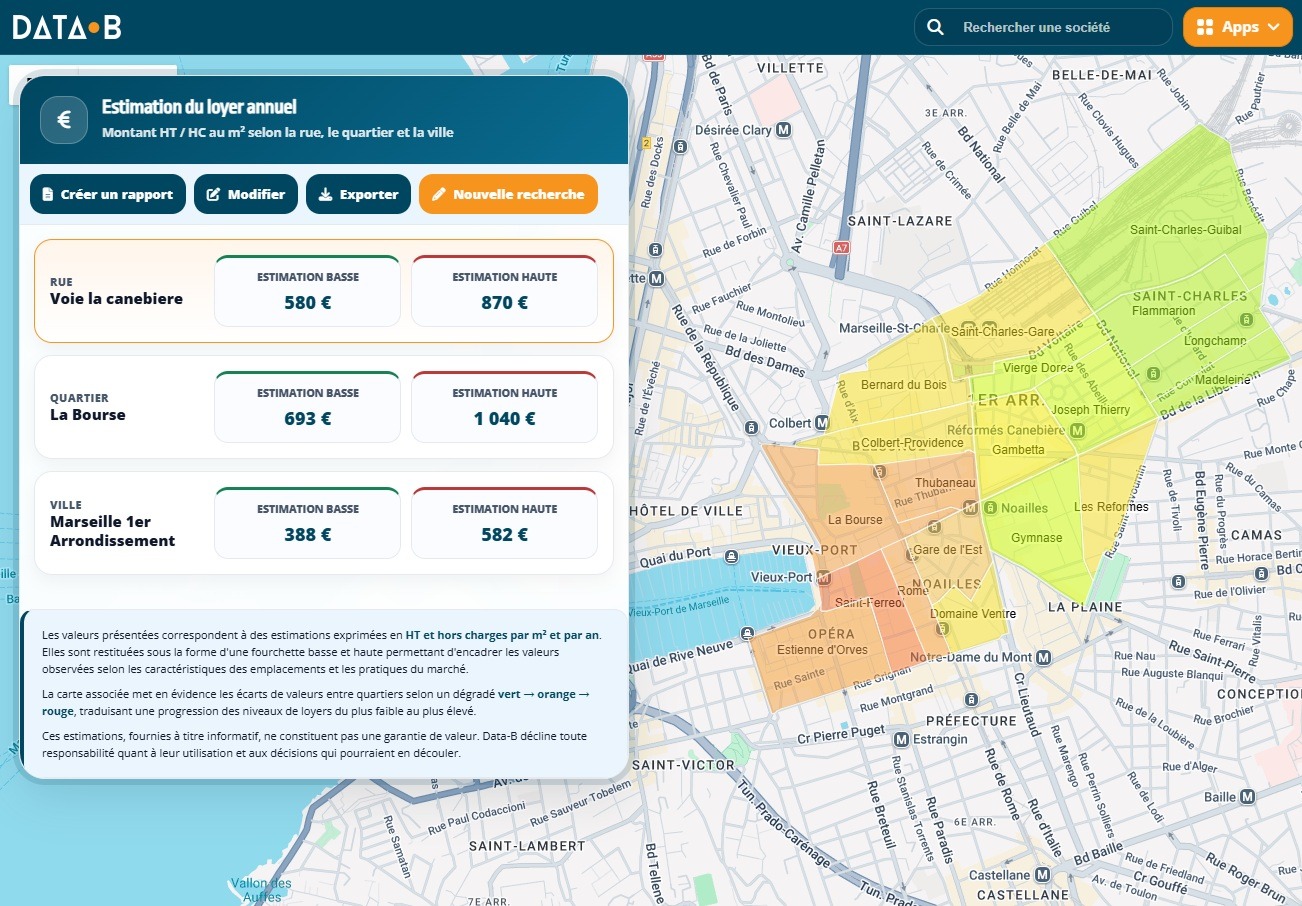
Task: Click the Bernard du Bois map zone
Action: click(903, 385)
